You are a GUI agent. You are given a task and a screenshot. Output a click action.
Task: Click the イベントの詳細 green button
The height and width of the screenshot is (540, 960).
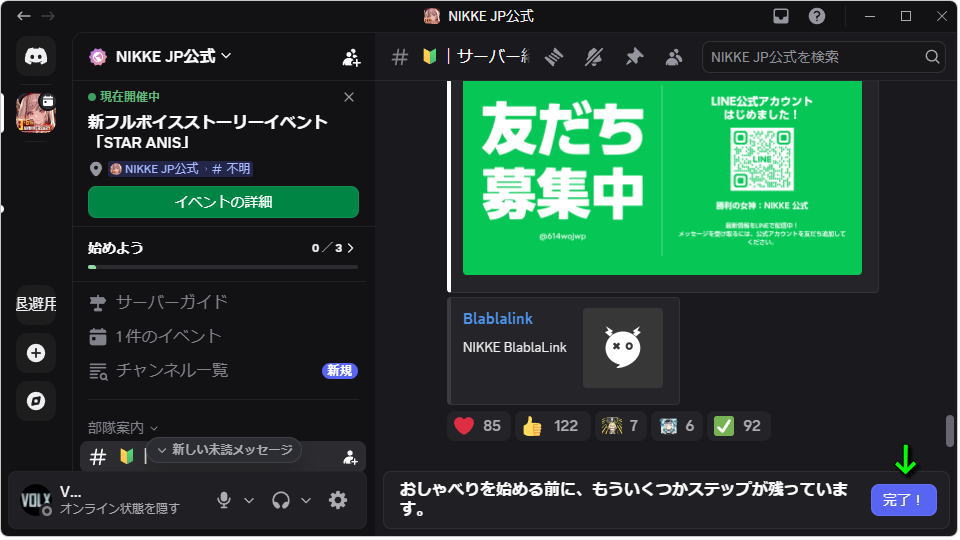(223, 202)
